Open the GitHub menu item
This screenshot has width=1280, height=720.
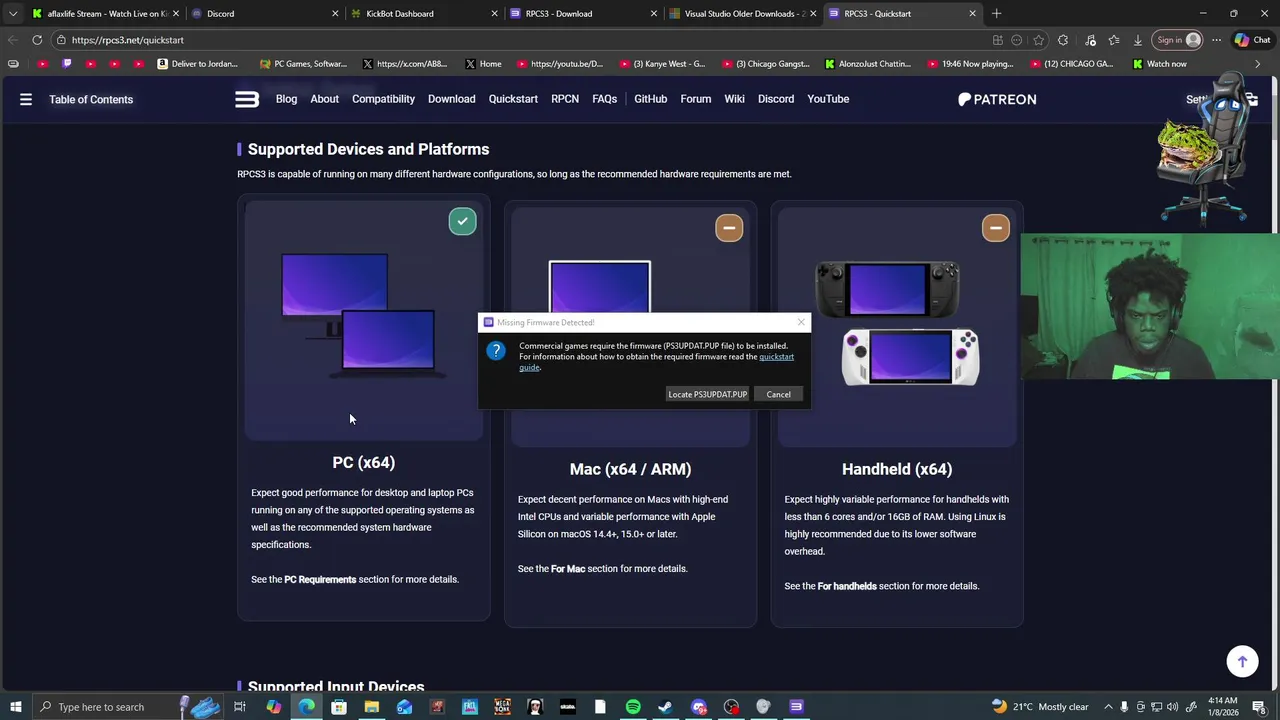click(x=650, y=99)
